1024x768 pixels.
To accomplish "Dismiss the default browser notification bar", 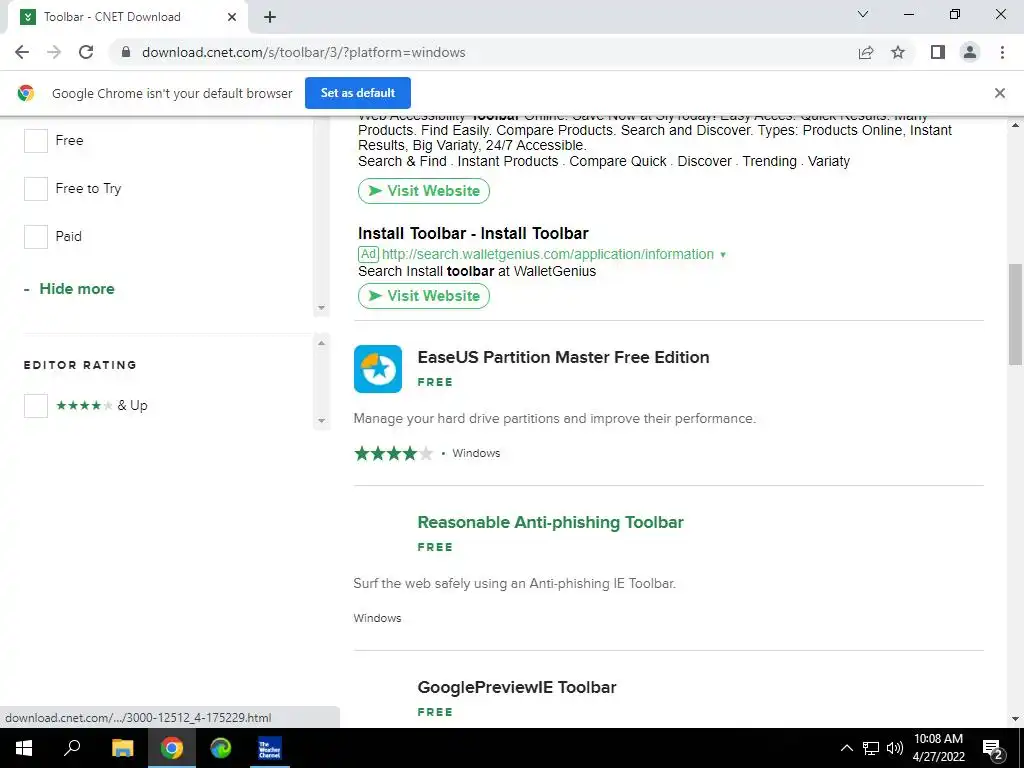I will point(1000,93).
